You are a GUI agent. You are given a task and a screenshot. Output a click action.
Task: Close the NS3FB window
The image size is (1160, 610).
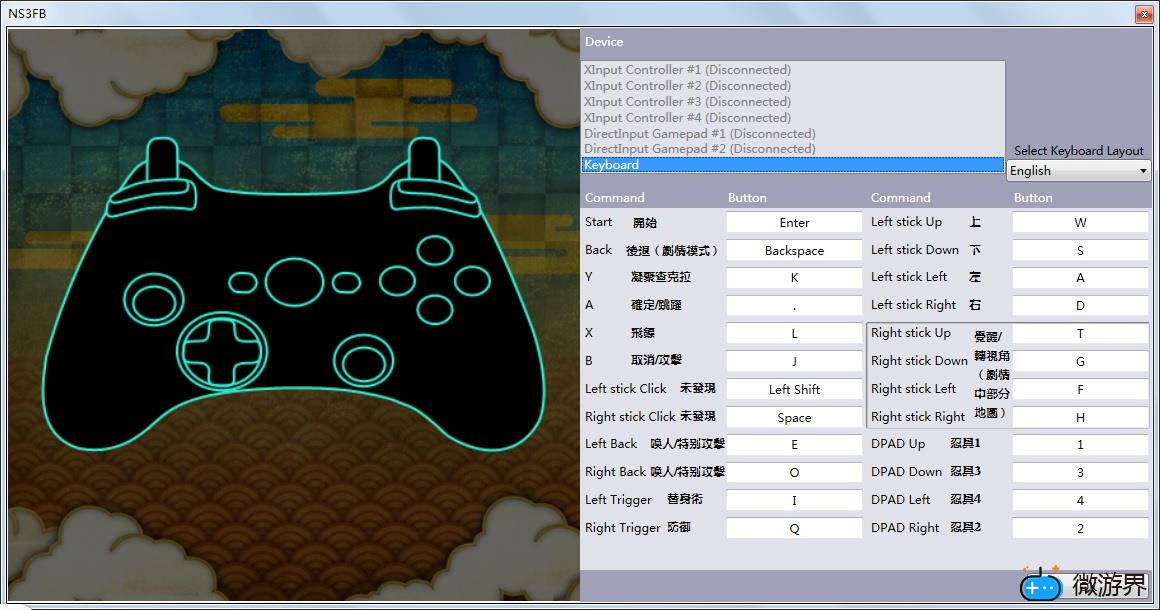1143,14
